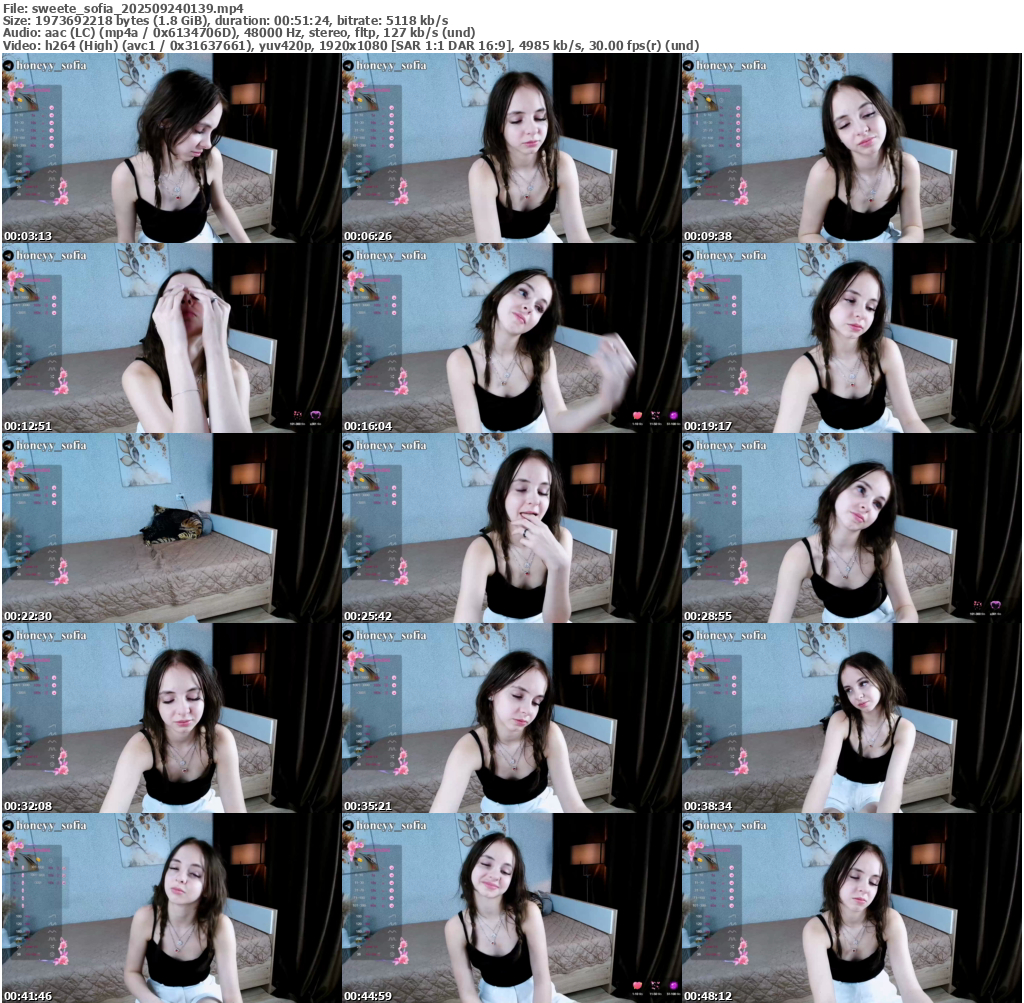The width and height of the screenshot is (1024, 1003).
Task: Select the Audio aac codec info line
Action: [x=239, y=33]
